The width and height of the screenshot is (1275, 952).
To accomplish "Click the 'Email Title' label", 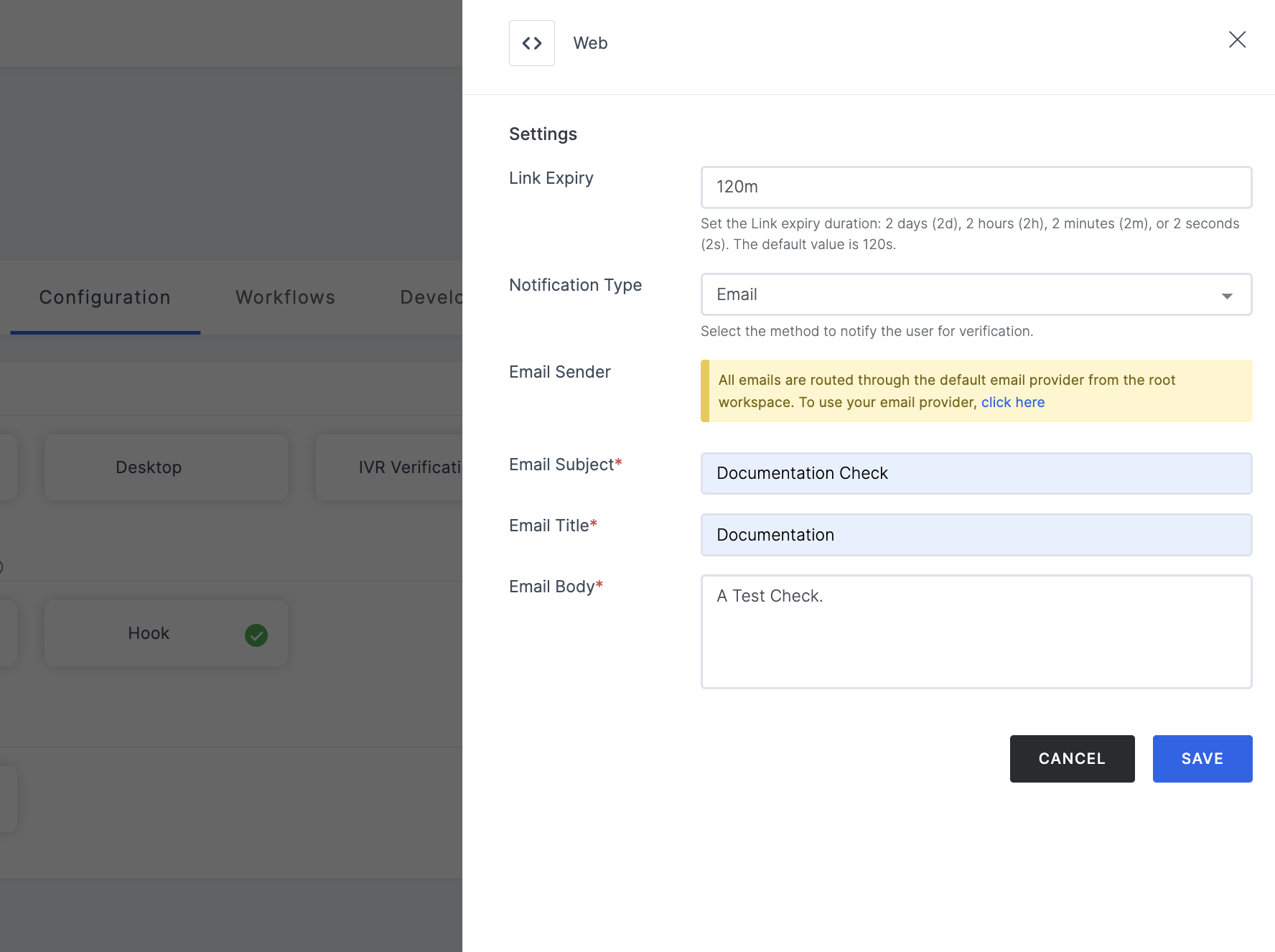I will click(553, 526).
